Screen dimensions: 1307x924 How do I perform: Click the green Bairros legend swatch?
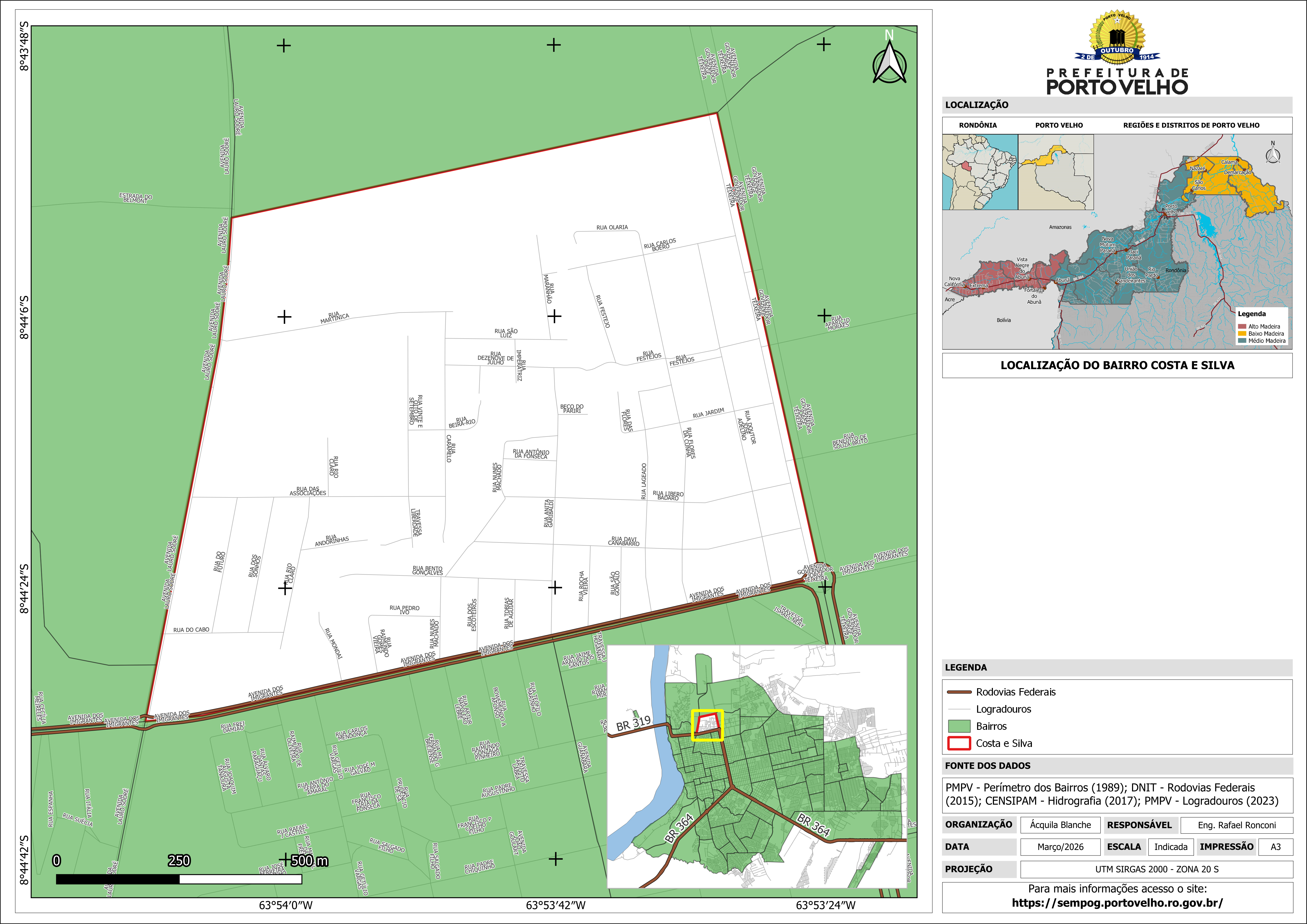pyautogui.click(x=959, y=726)
